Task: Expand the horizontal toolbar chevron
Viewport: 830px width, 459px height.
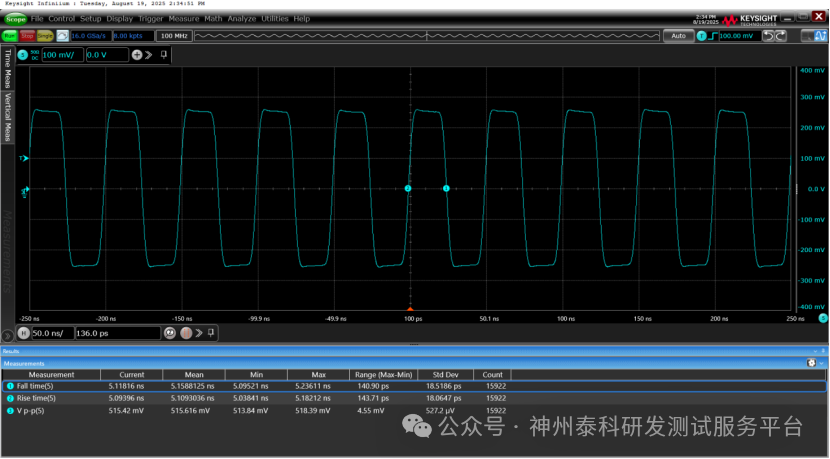Action: coord(199,333)
